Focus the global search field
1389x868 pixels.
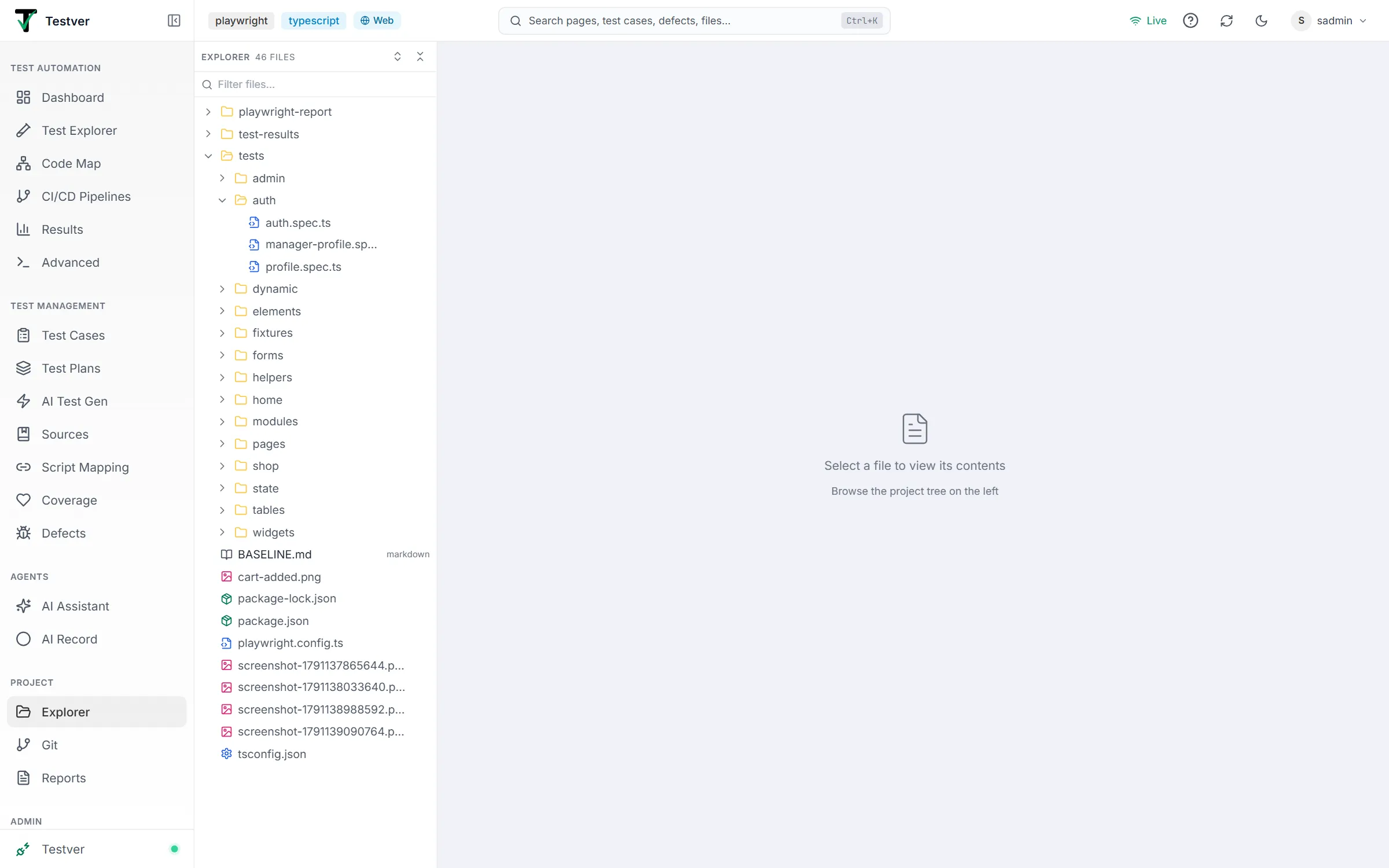click(x=694, y=21)
